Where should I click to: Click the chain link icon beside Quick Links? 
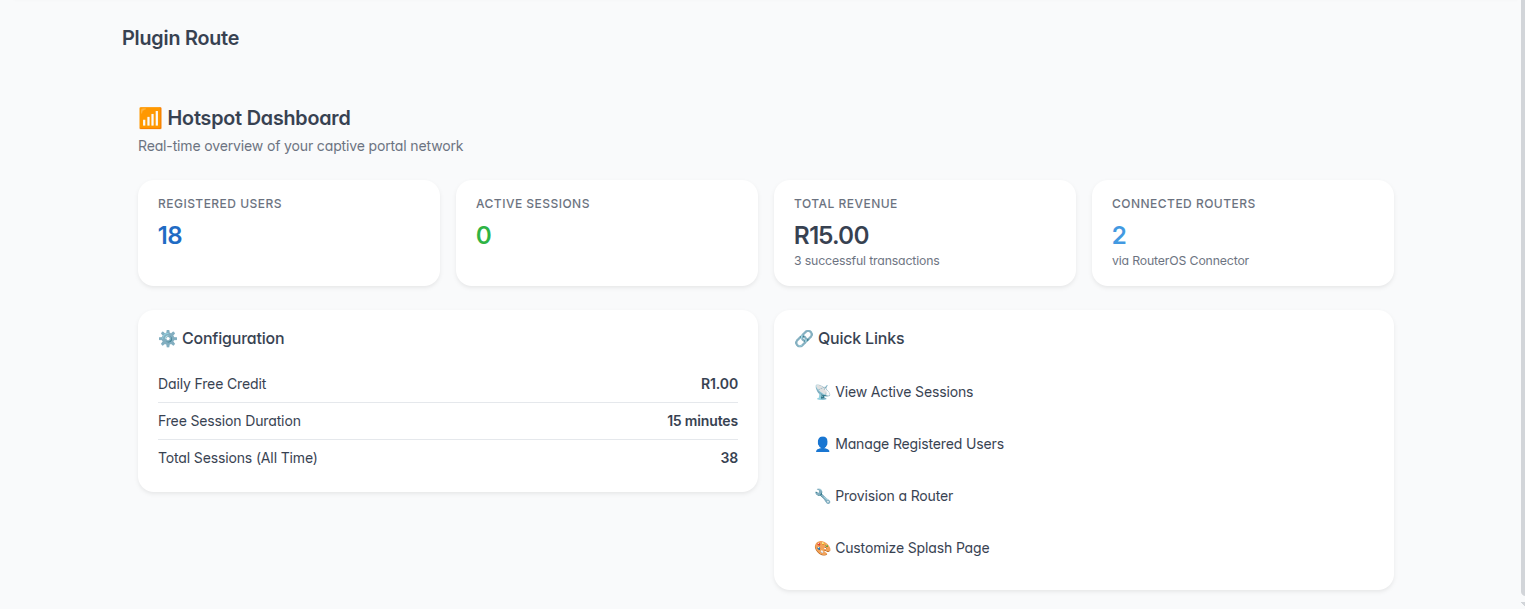pos(803,339)
